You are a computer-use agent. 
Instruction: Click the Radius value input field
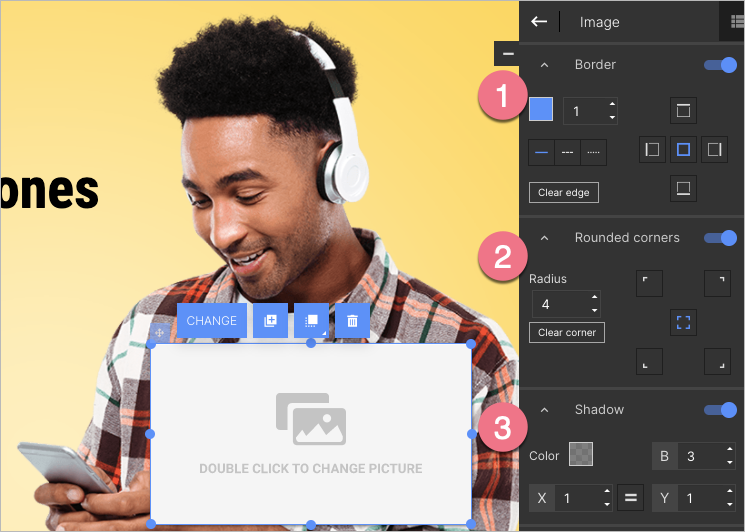[x=558, y=303]
